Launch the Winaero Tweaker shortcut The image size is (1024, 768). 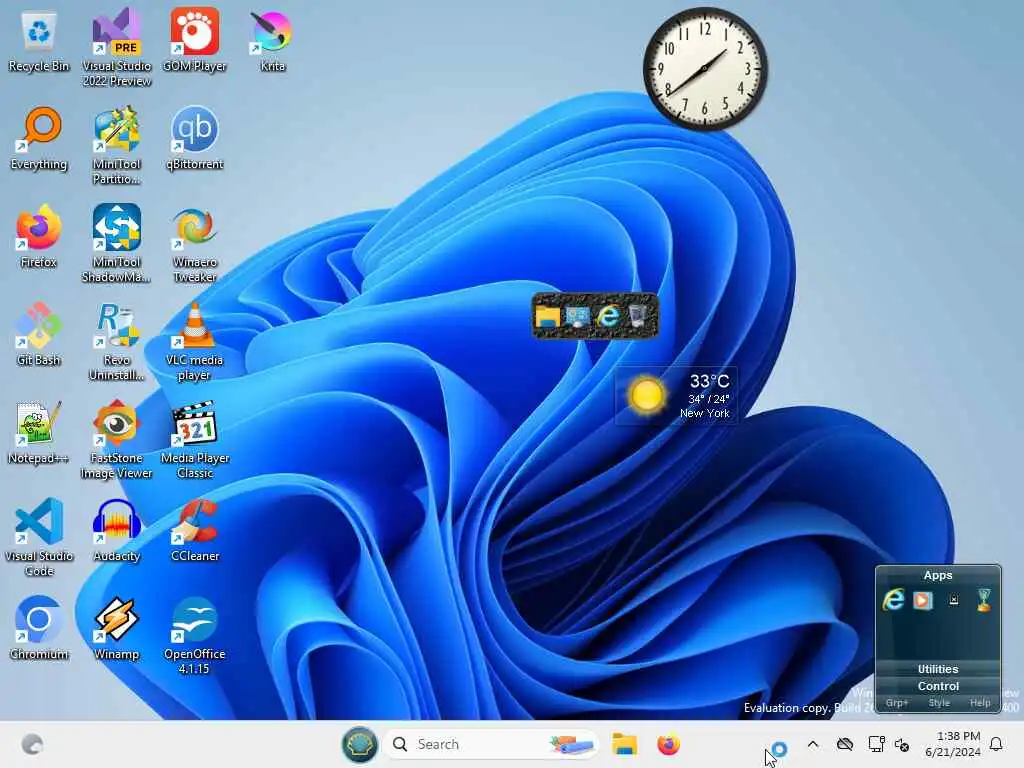pos(195,245)
